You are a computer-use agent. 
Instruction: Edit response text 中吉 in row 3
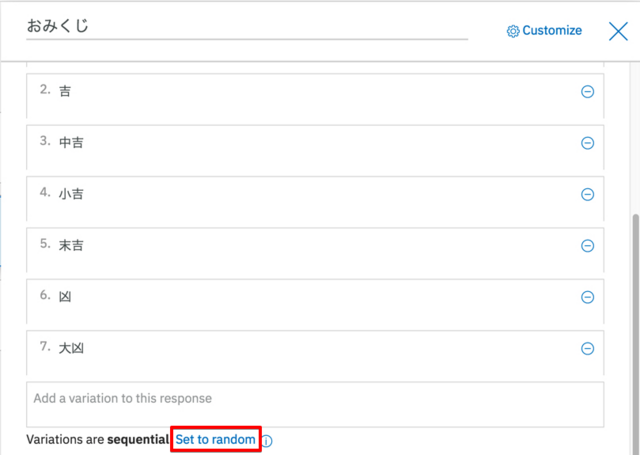point(315,147)
